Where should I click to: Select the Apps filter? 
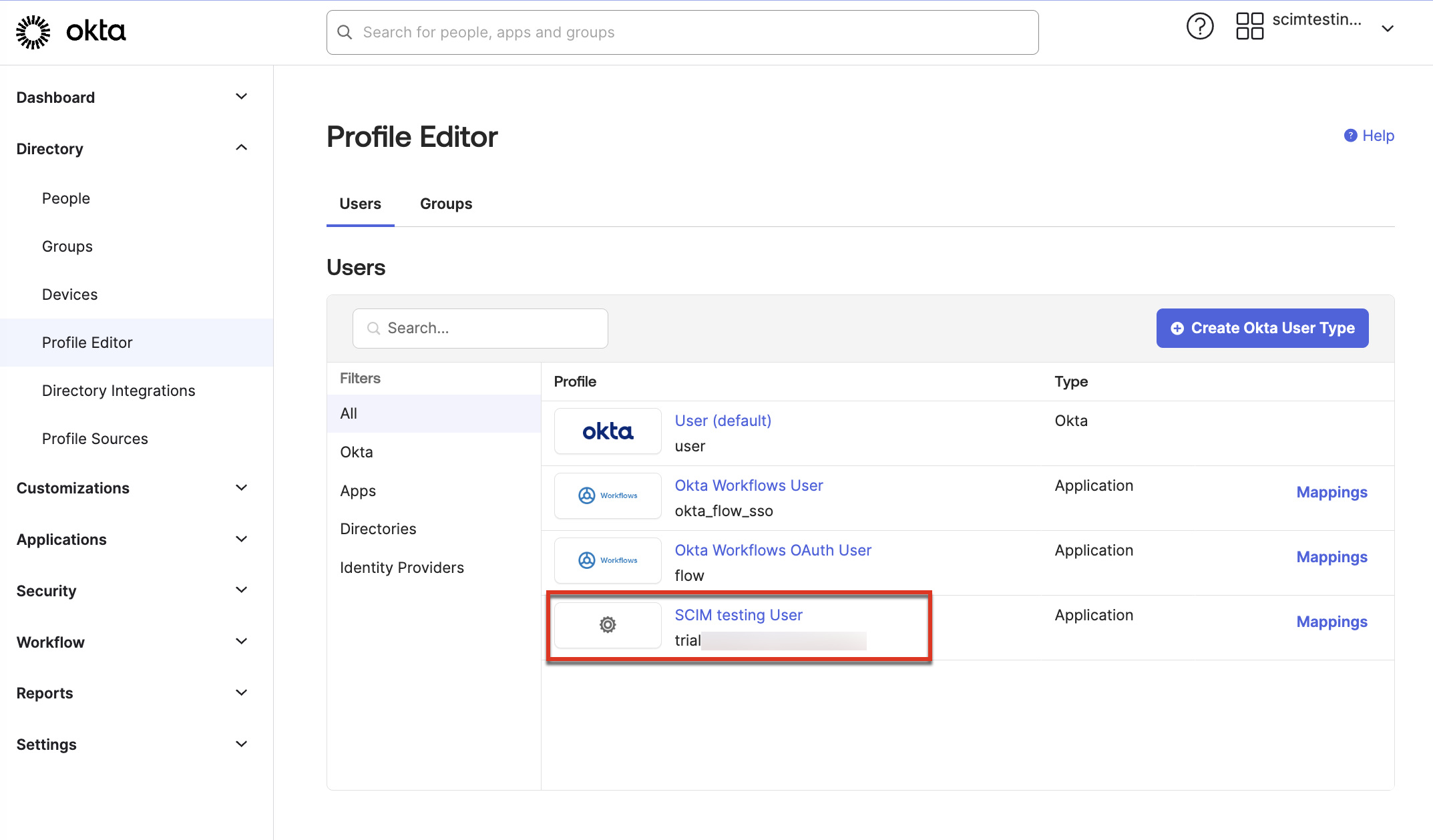coord(358,490)
